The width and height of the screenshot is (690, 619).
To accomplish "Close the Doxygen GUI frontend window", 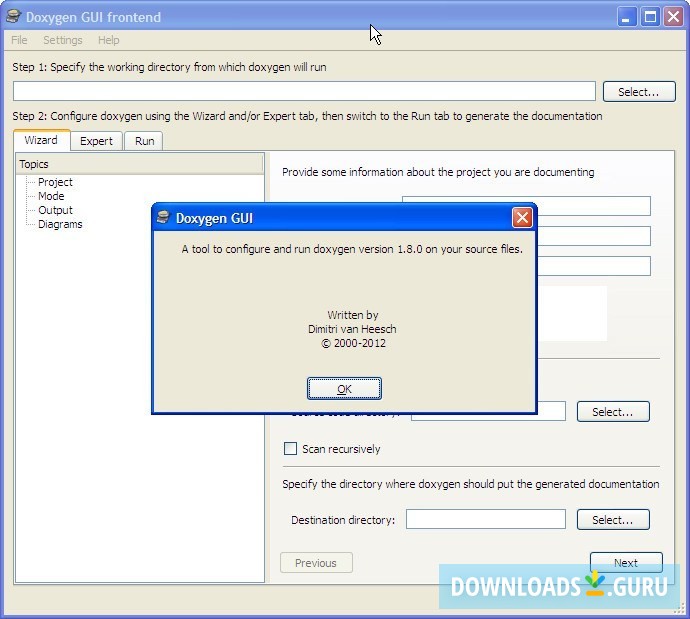I will pos(673,17).
